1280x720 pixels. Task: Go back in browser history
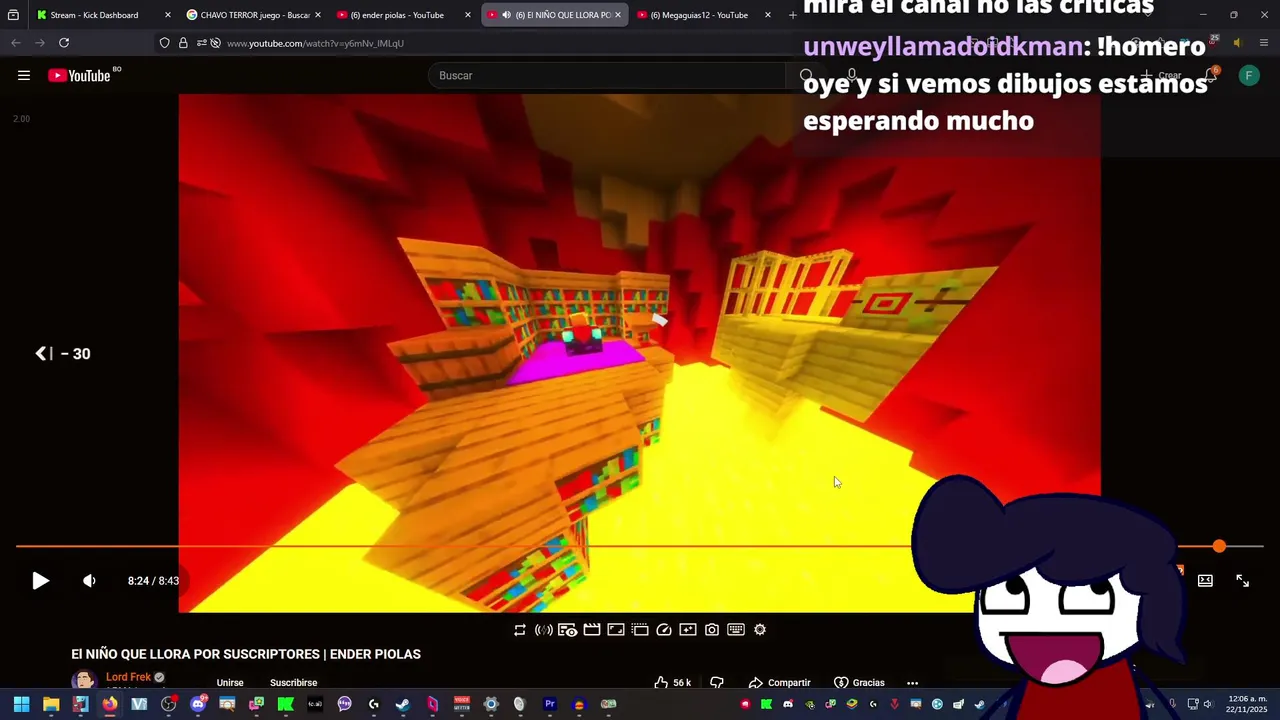pos(15,43)
